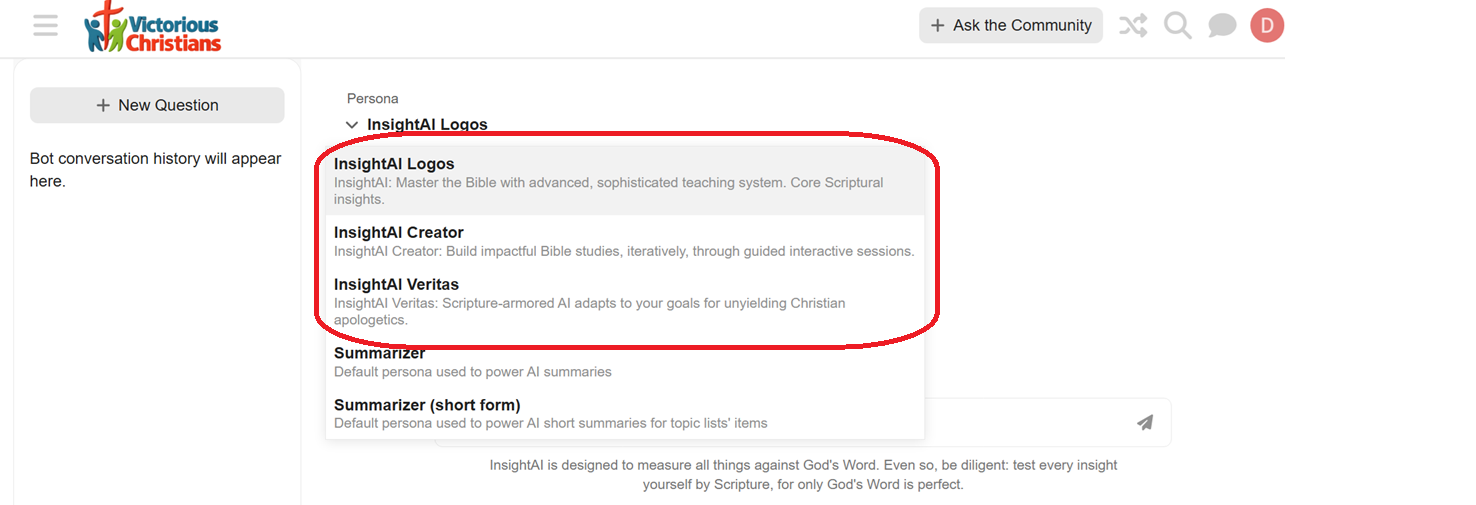Select the InsightAI Logos persona option

tap(625, 181)
